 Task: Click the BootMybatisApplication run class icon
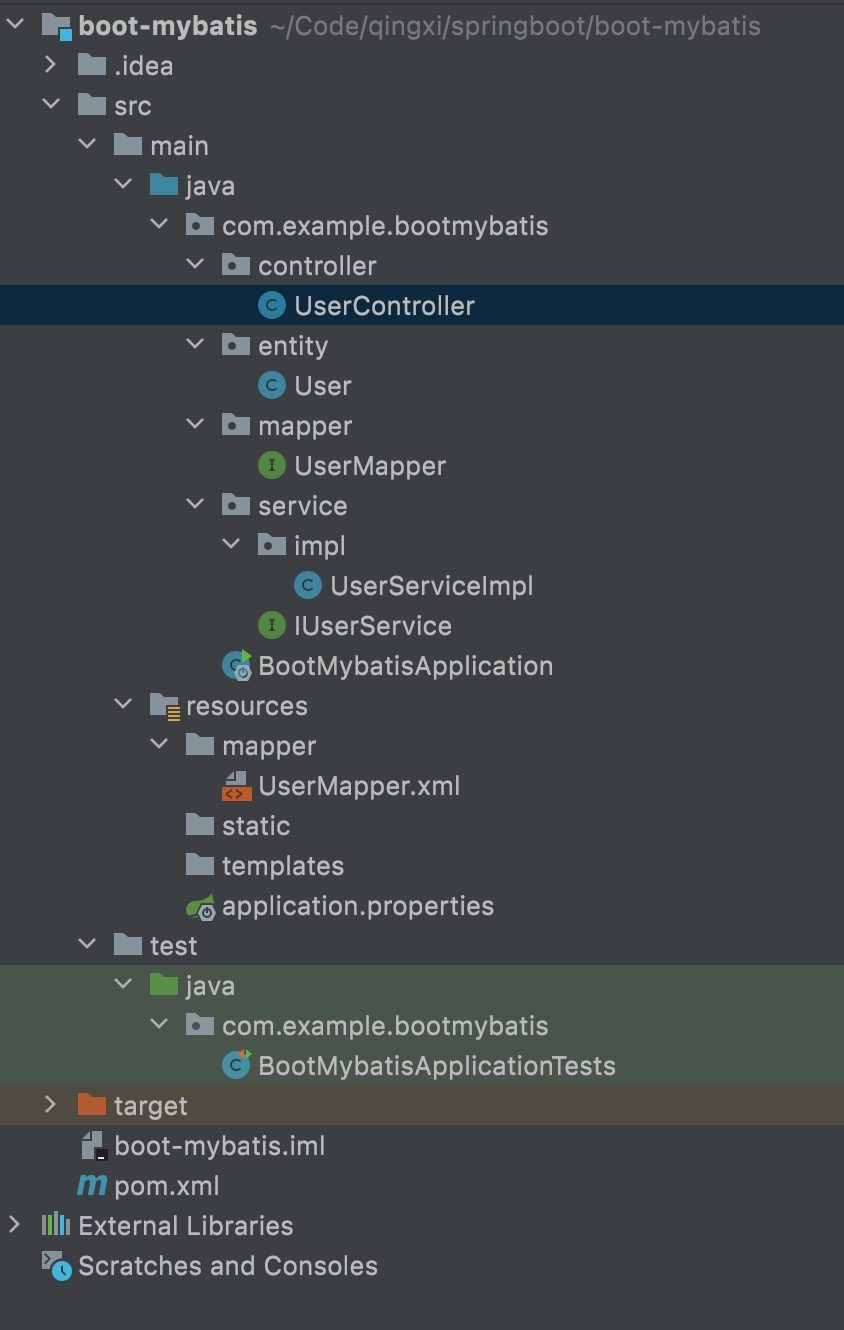tap(237, 666)
